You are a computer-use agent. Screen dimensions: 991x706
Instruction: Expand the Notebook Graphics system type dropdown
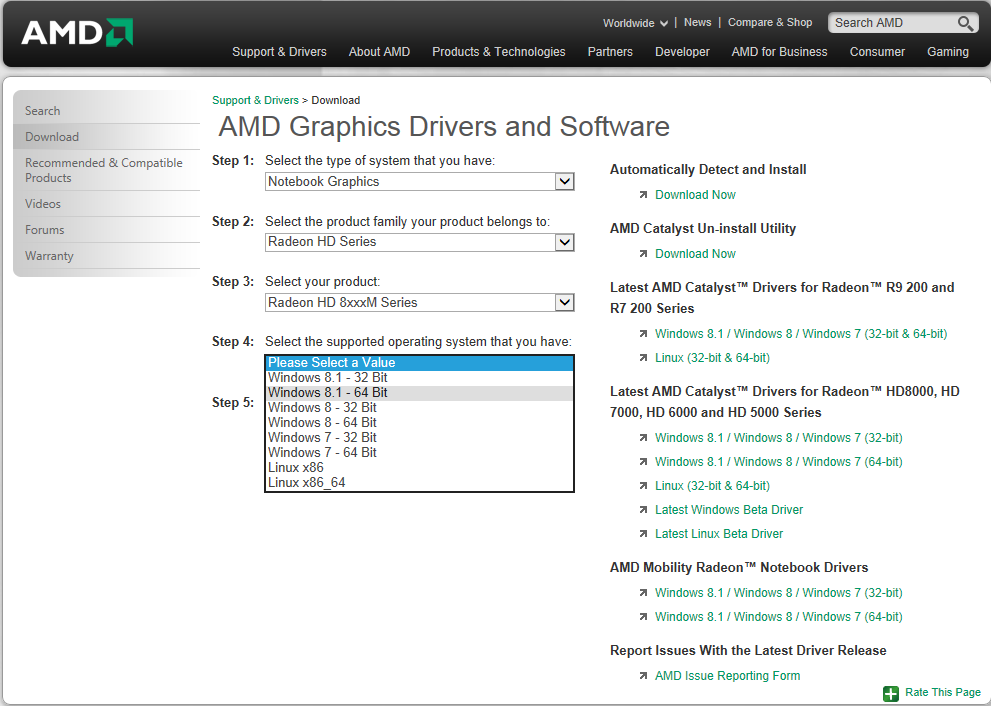(564, 182)
